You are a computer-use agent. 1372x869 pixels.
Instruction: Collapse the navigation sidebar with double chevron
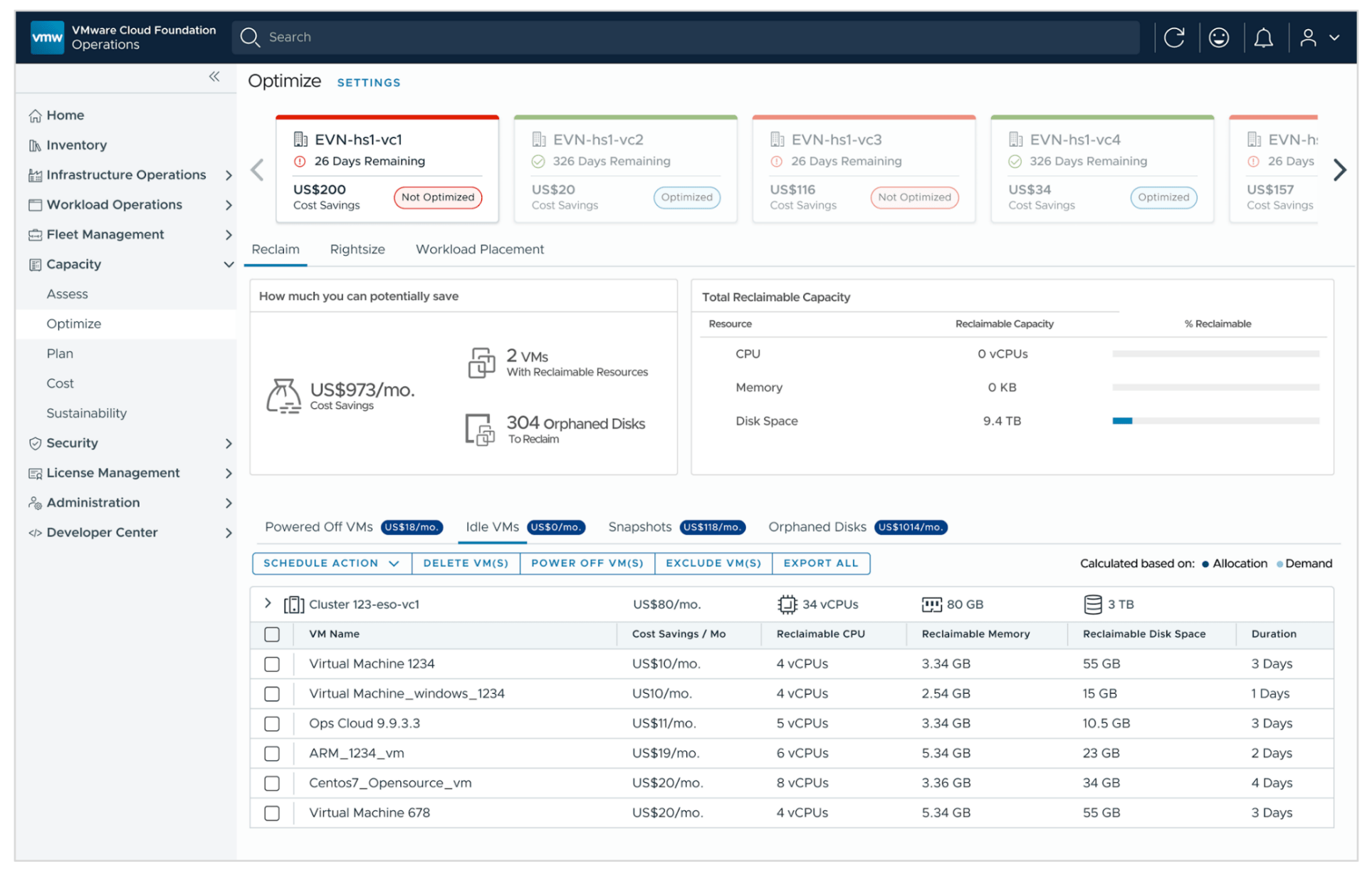pos(214,77)
